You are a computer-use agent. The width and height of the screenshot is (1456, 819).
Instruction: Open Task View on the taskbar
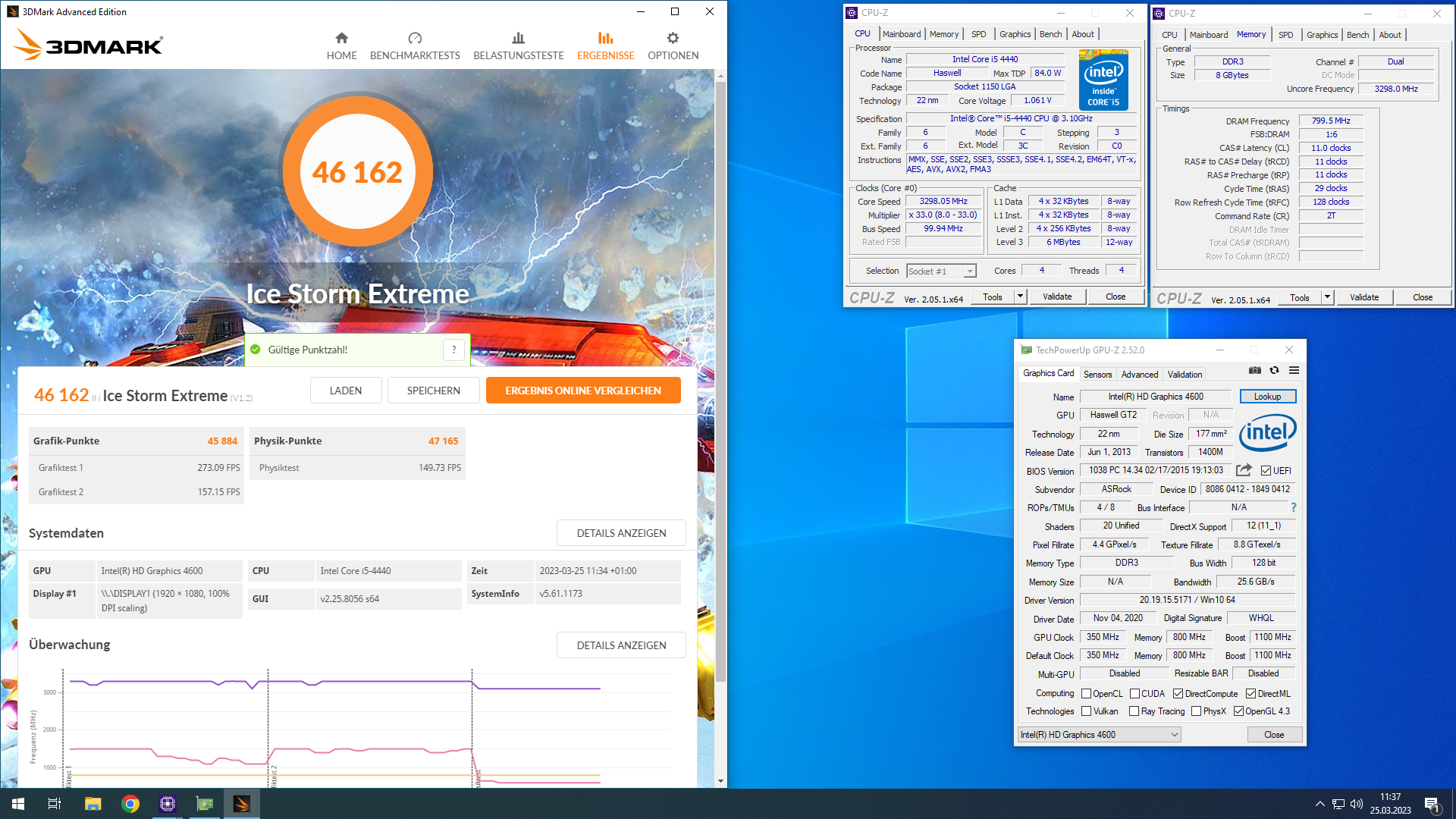55,804
